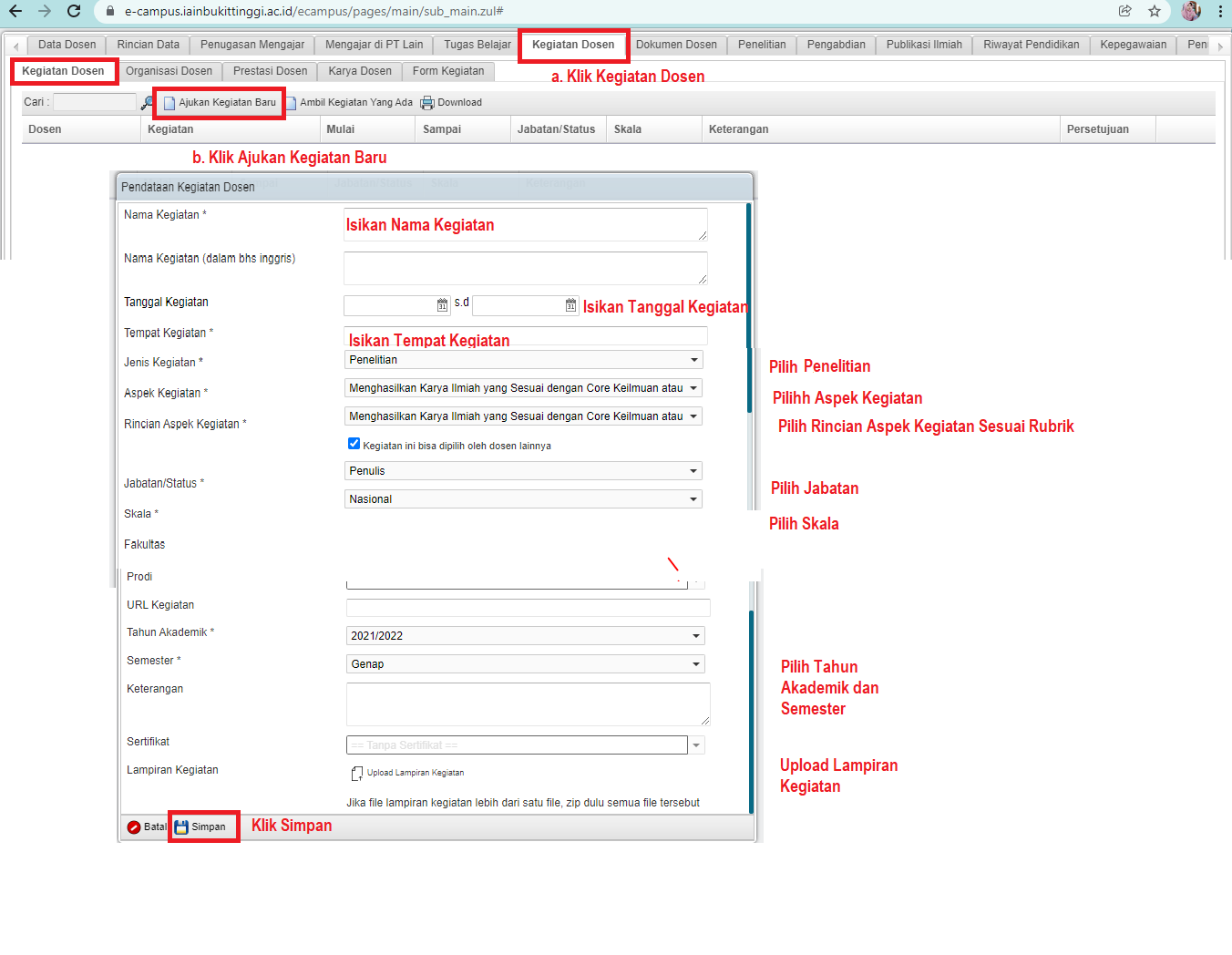This screenshot has height=955, width=1232.
Task: Click the Nama Kegiatan text field
Action: 525,224
